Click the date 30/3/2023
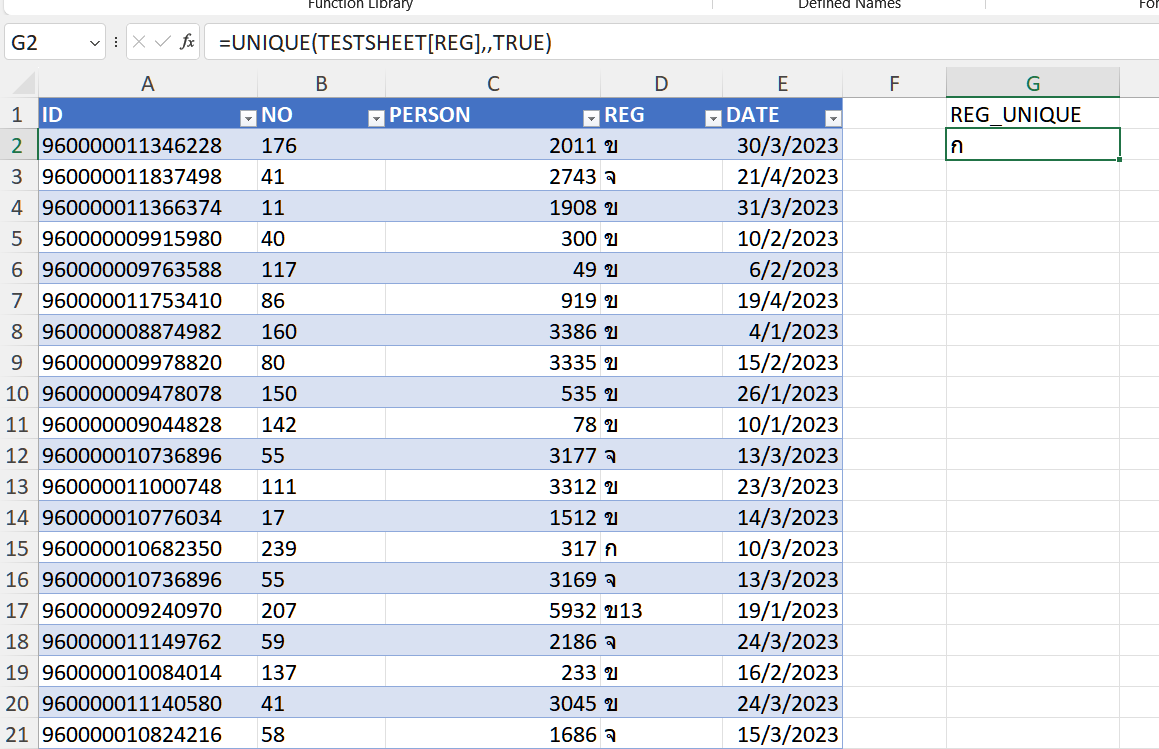This screenshot has height=749, width=1159. (x=782, y=146)
